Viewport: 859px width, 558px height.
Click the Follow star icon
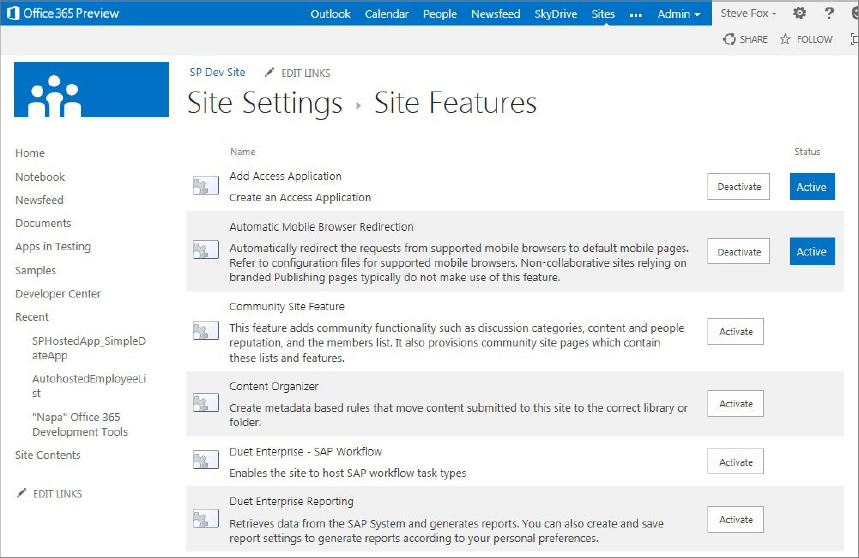pyautogui.click(x=786, y=39)
